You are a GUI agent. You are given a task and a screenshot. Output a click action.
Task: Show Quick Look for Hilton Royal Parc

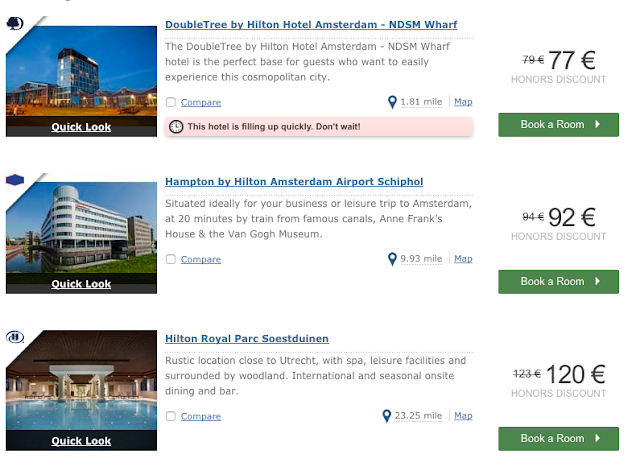tap(81, 441)
